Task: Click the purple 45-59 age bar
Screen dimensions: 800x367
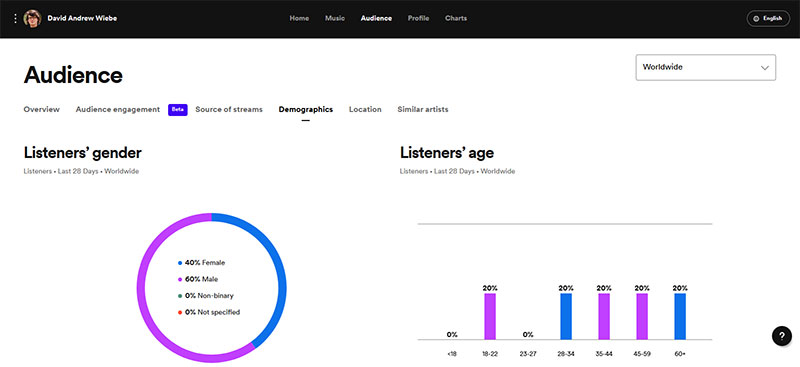Action: coord(642,316)
